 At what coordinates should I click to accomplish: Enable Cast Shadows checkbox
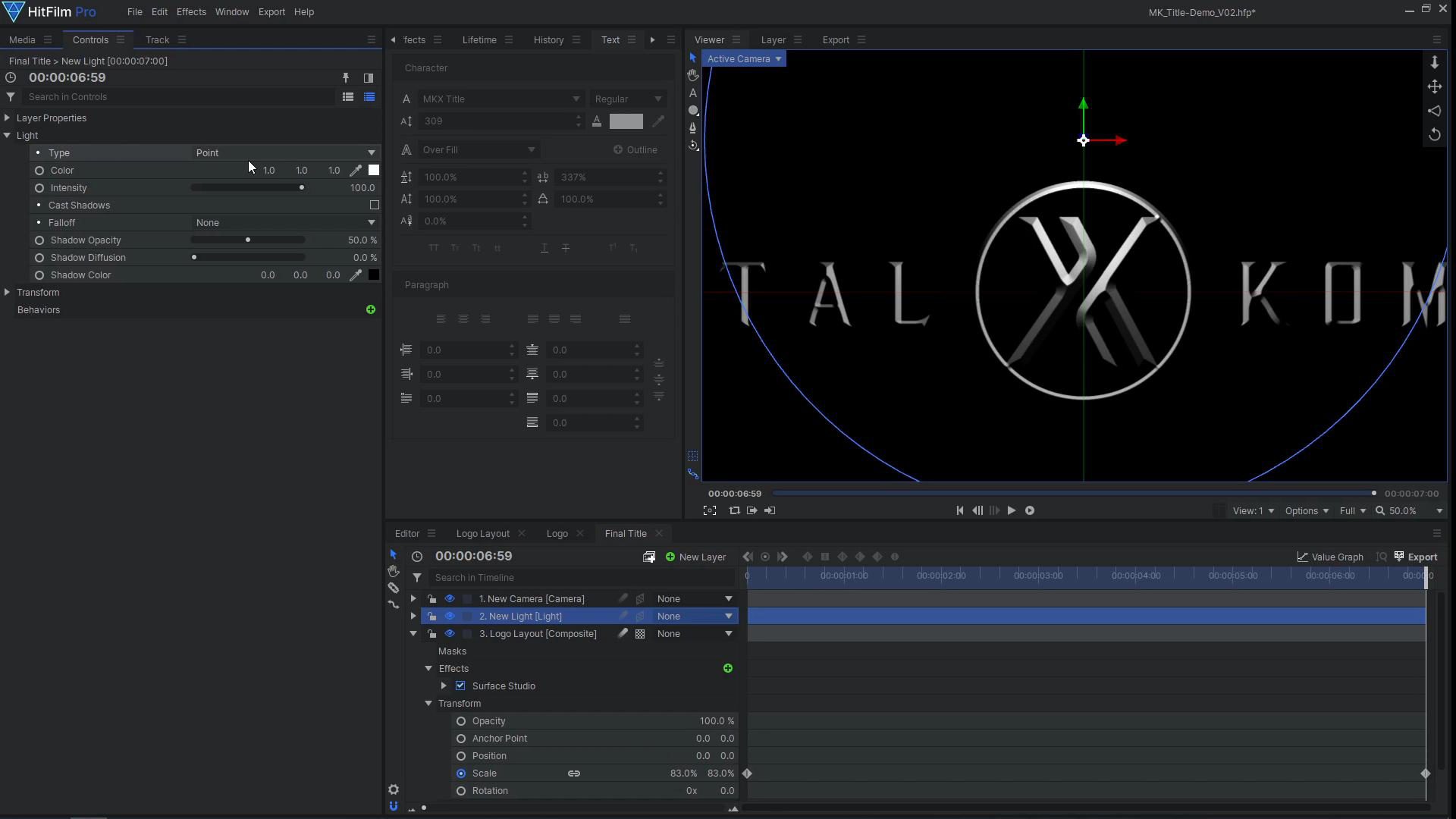[x=374, y=206]
